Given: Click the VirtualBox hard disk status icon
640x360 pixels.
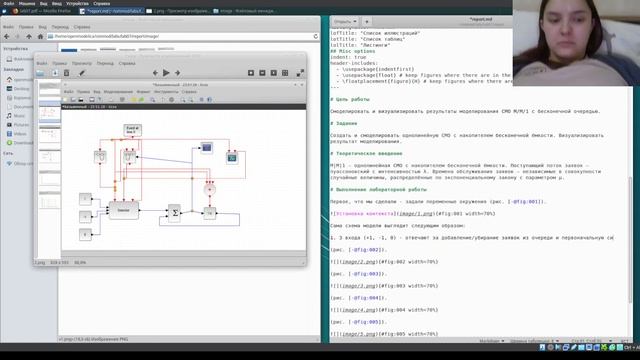Looking at the screenshot, I should (542, 347).
